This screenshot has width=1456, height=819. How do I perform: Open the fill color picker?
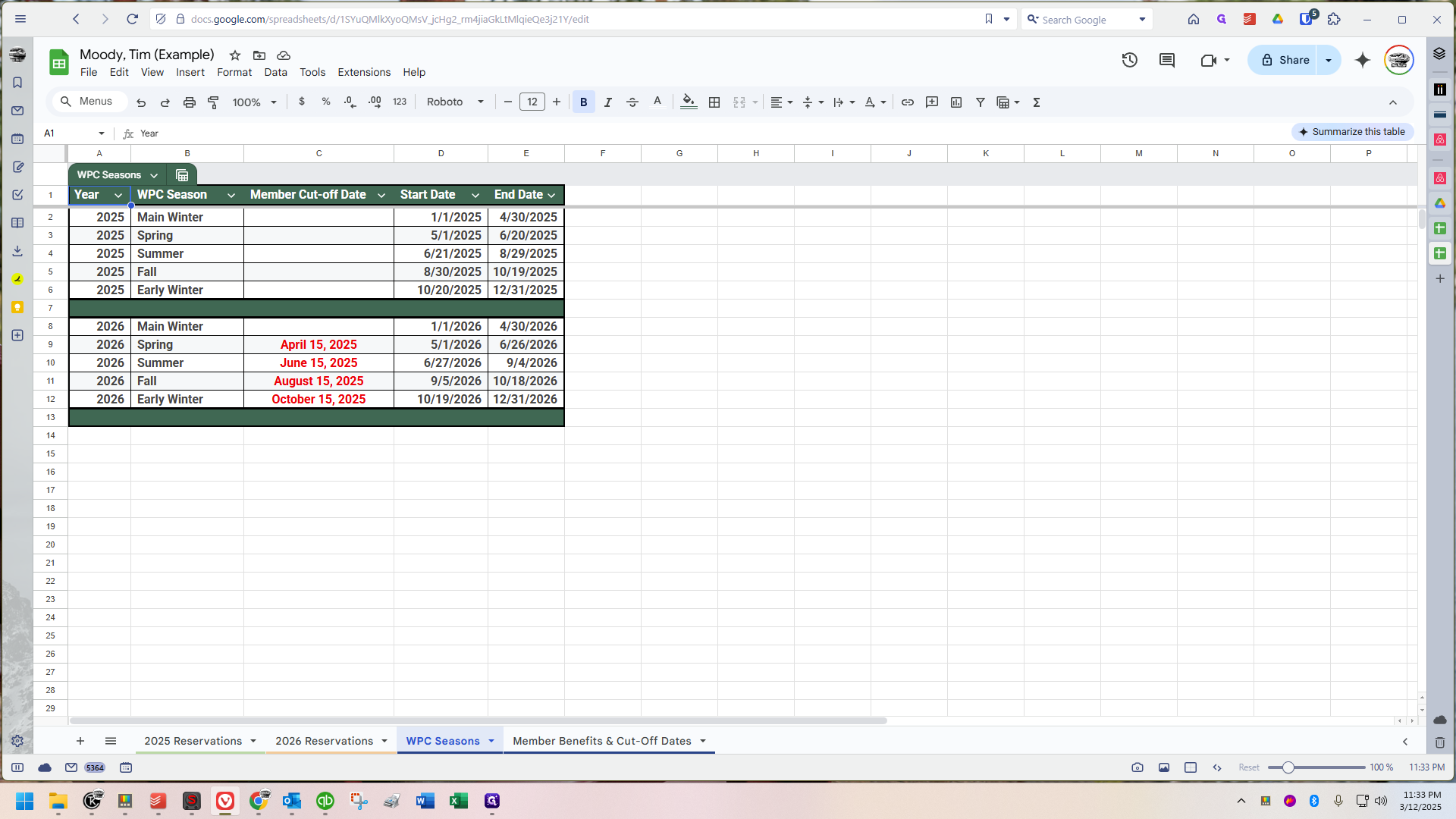[x=688, y=102]
